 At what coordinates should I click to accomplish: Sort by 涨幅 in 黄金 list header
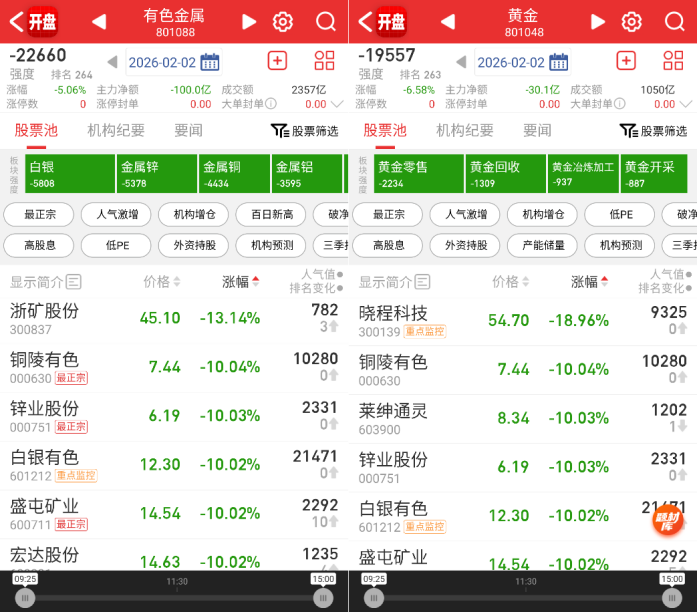(x=589, y=282)
